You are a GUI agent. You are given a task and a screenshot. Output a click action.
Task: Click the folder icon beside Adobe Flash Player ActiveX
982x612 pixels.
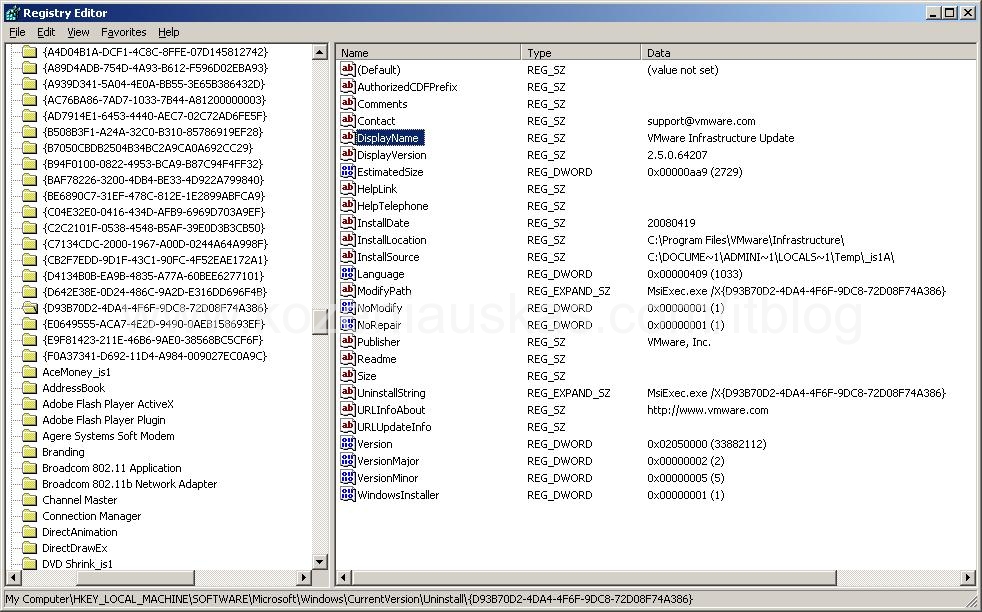(x=29, y=403)
